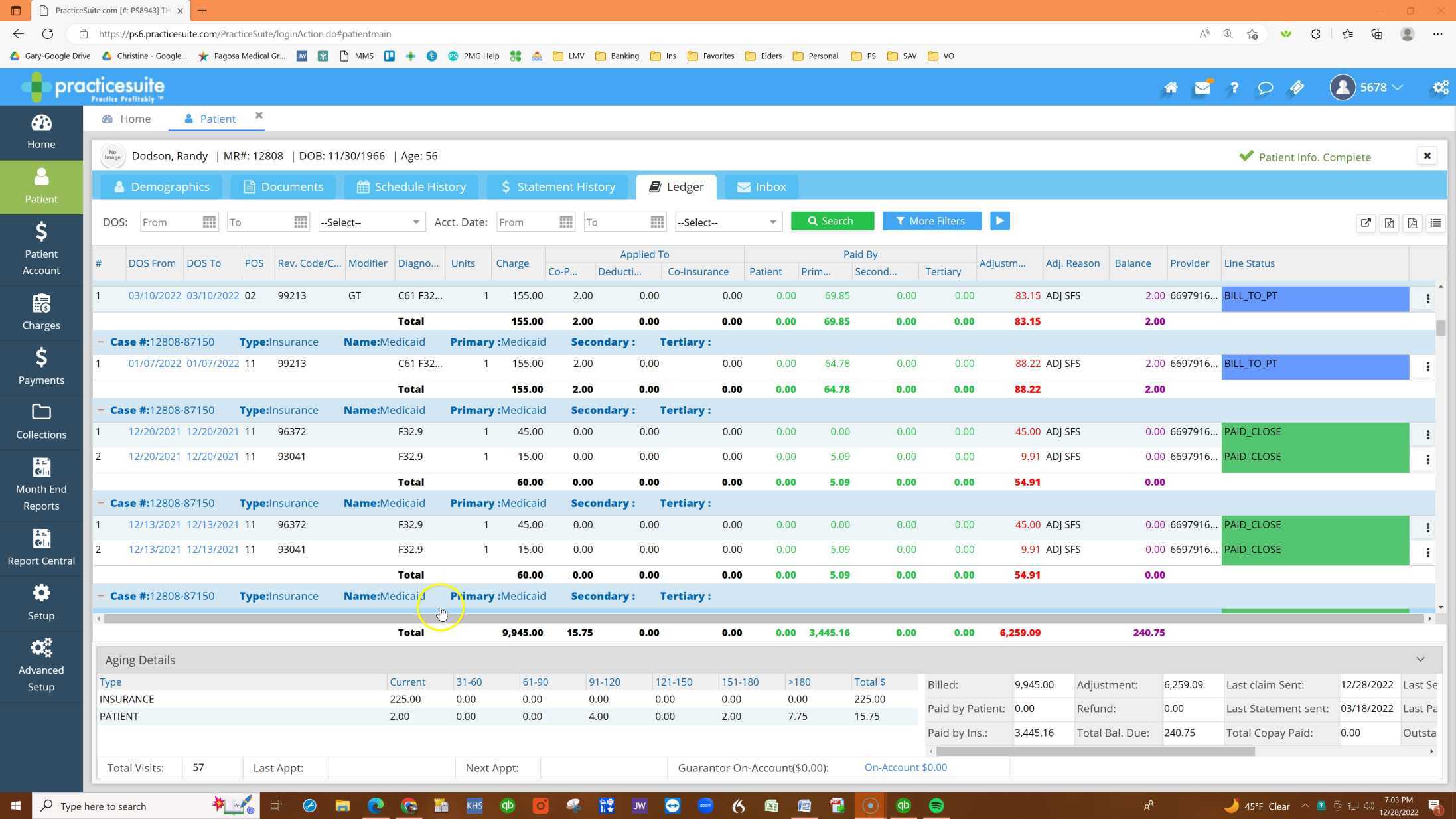The image size is (1456, 819).
Task: Export ledger to Excel file
Action: (x=1388, y=224)
